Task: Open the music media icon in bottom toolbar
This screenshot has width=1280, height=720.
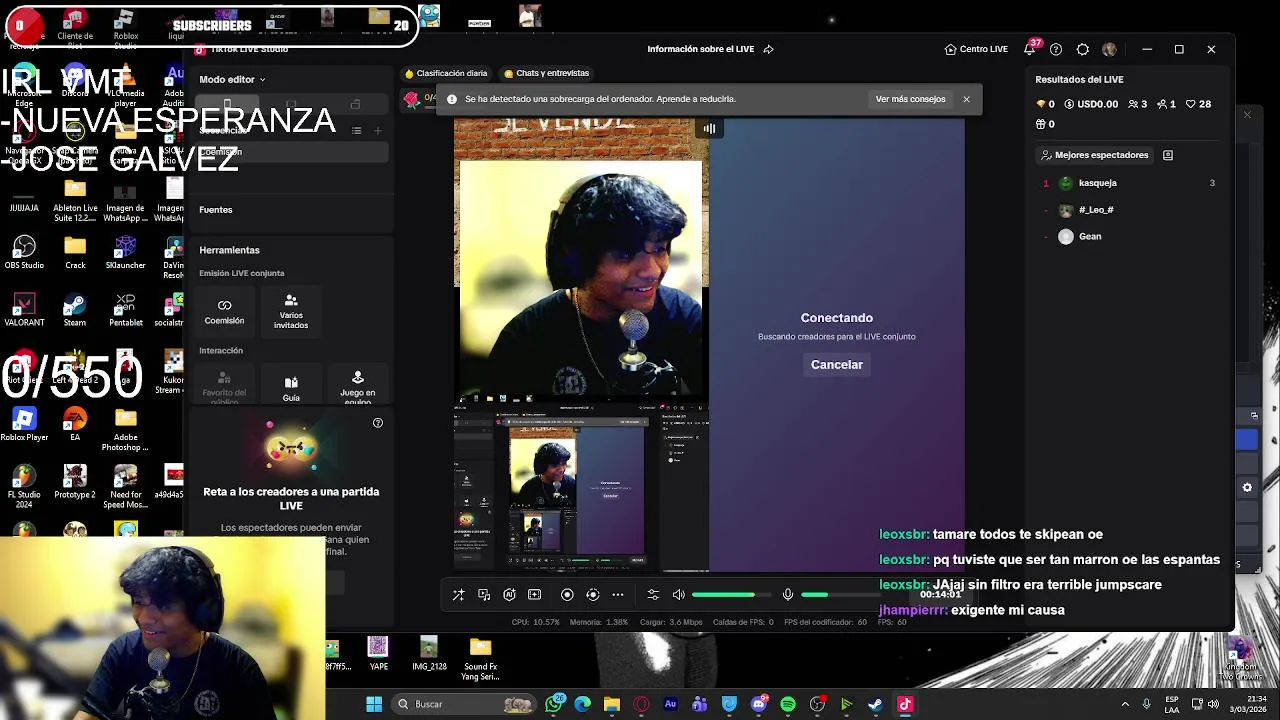Action: pos(484,595)
